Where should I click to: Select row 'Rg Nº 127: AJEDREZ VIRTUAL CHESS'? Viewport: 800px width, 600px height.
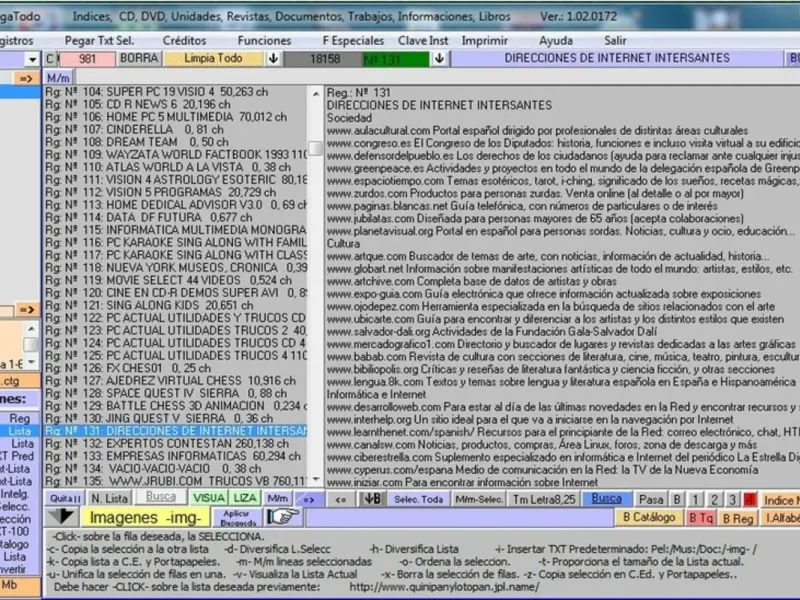pos(176,381)
